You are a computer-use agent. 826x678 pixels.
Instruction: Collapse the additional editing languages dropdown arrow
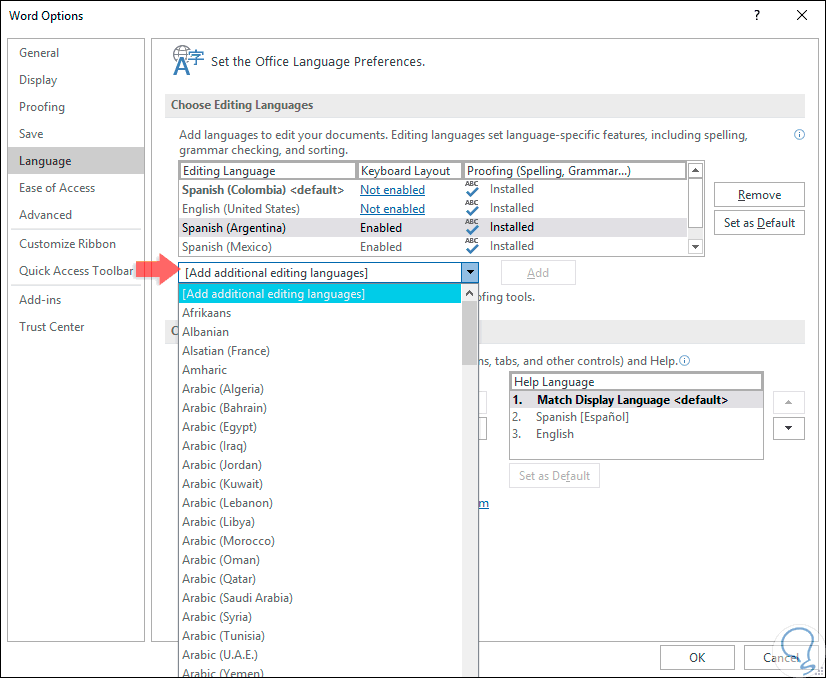pyautogui.click(x=470, y=273)
